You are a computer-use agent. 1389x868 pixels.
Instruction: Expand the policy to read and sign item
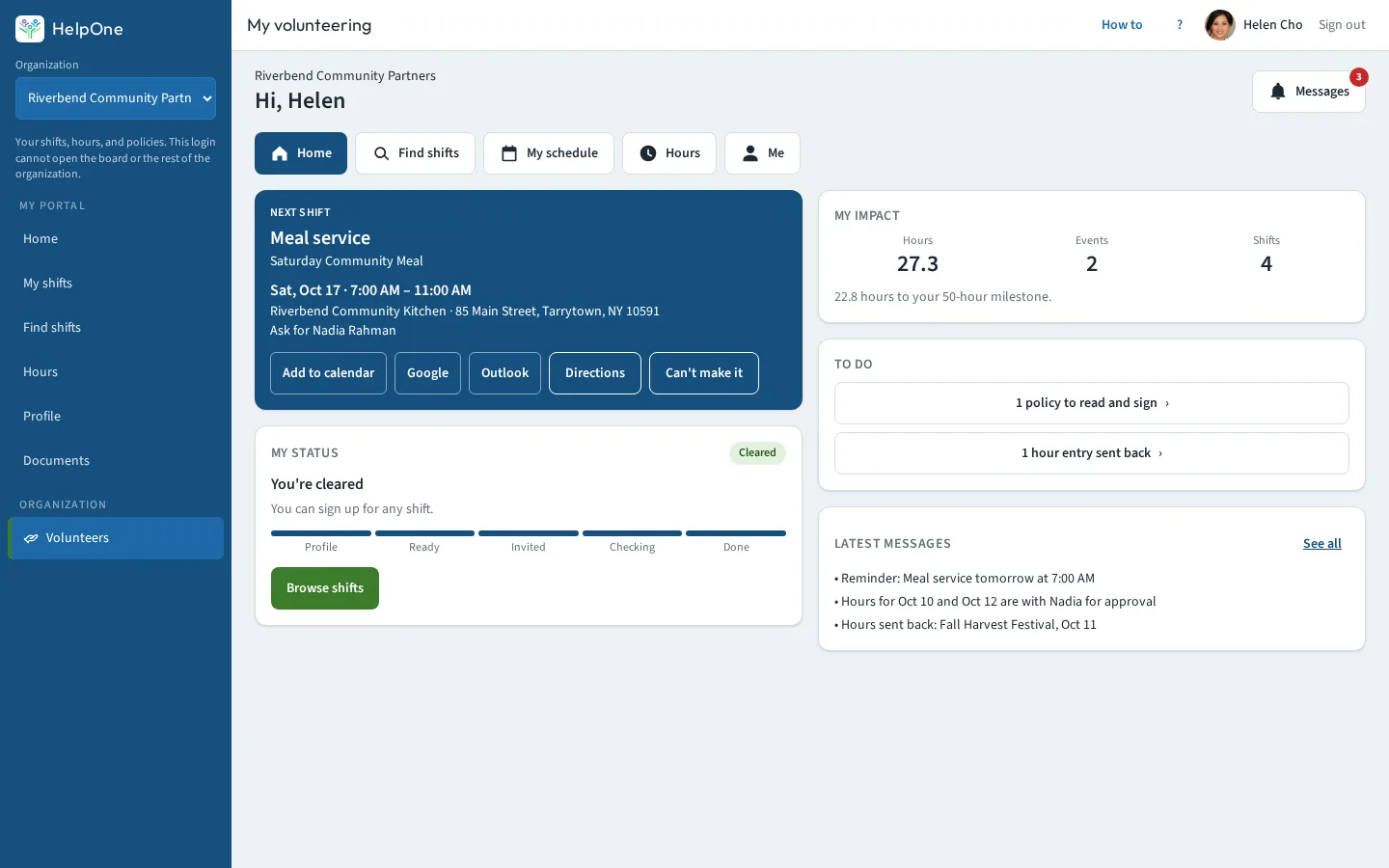1092,403
